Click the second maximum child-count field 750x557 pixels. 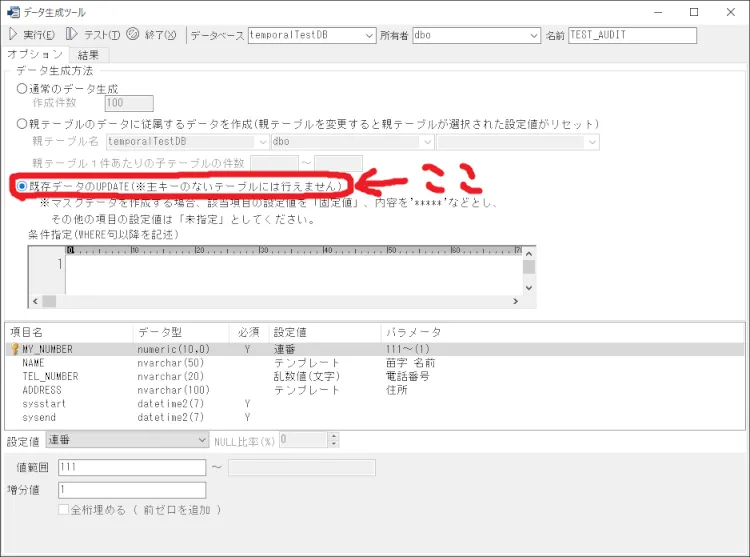coord(338,164)
